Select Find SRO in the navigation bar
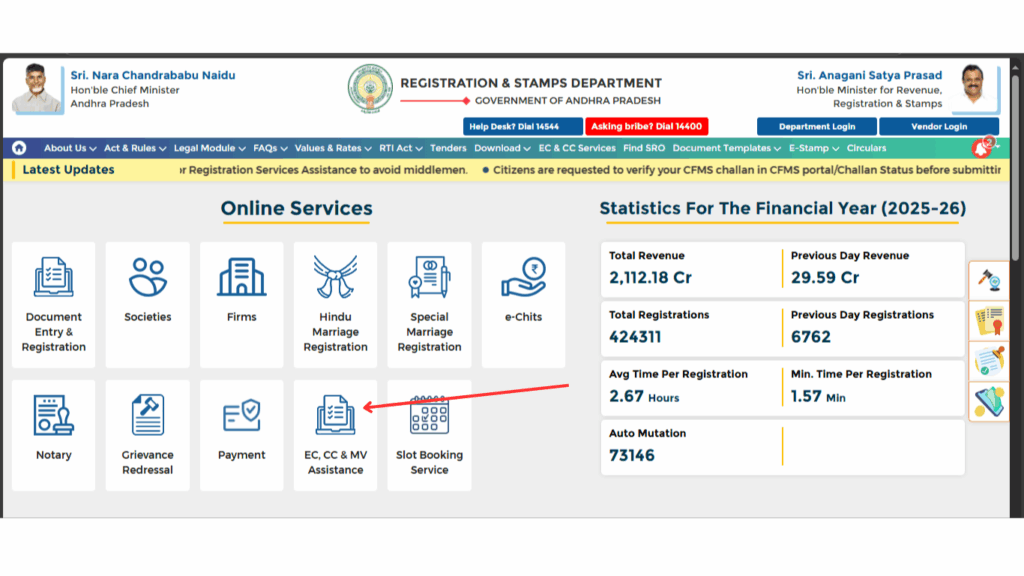The image size is (1024, 576). coord(645,148)
